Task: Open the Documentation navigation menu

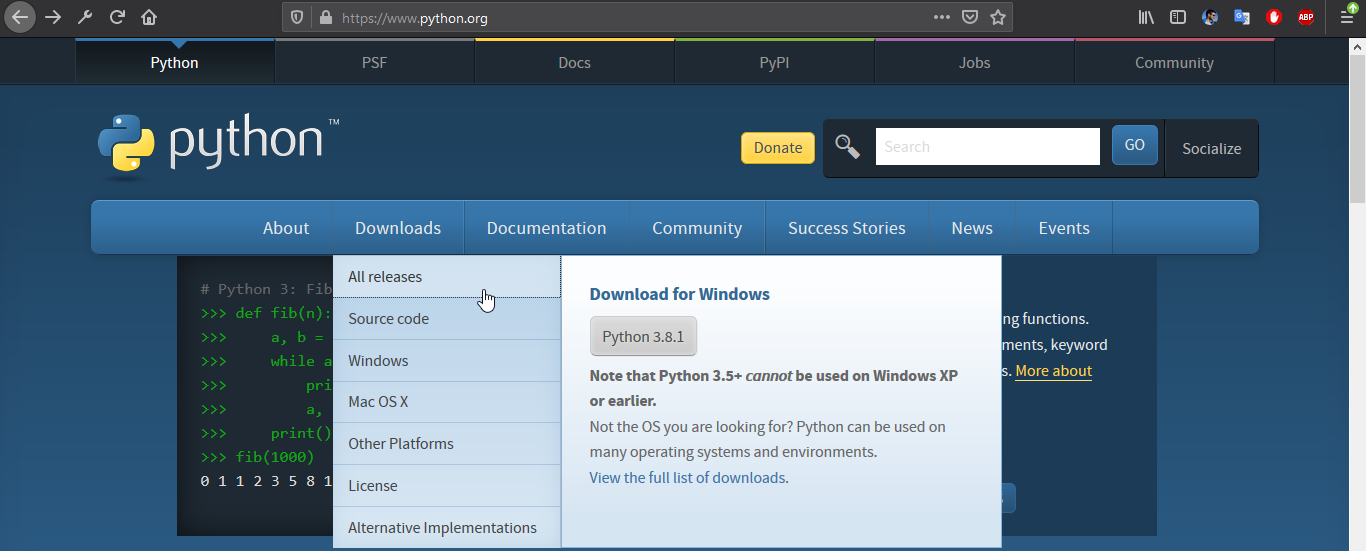Action: 547,228
